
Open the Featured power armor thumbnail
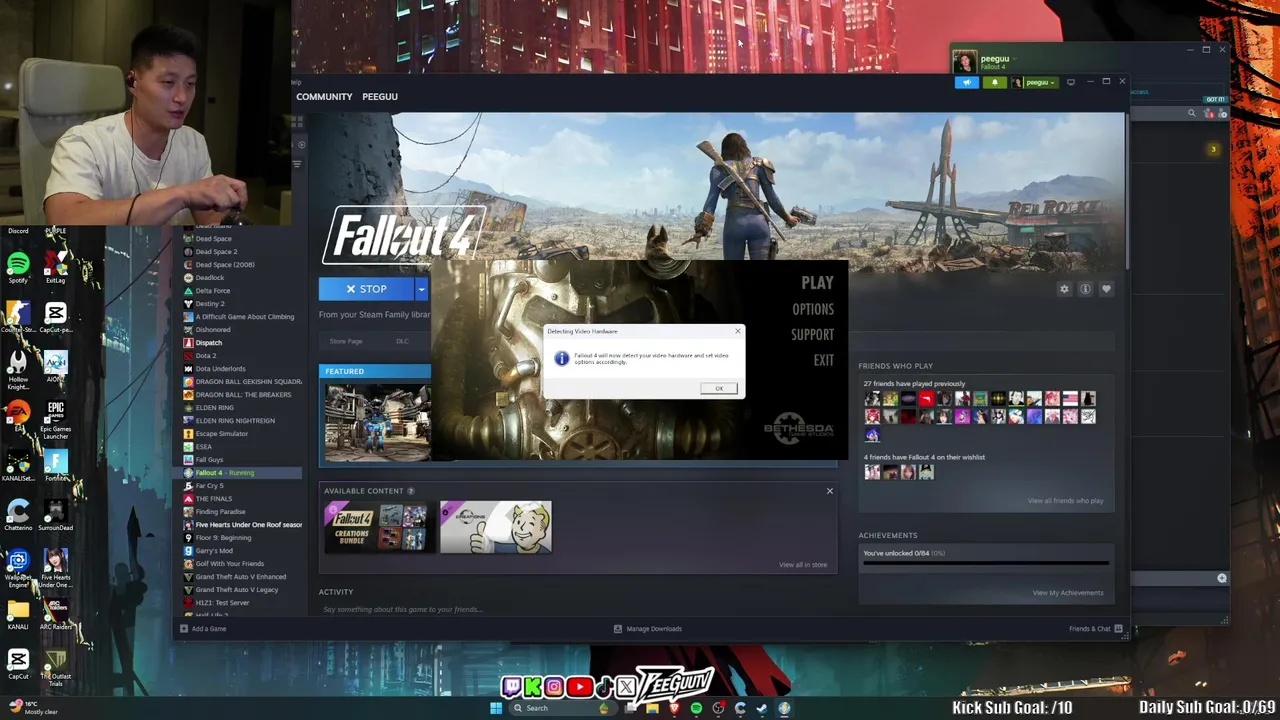376,421
